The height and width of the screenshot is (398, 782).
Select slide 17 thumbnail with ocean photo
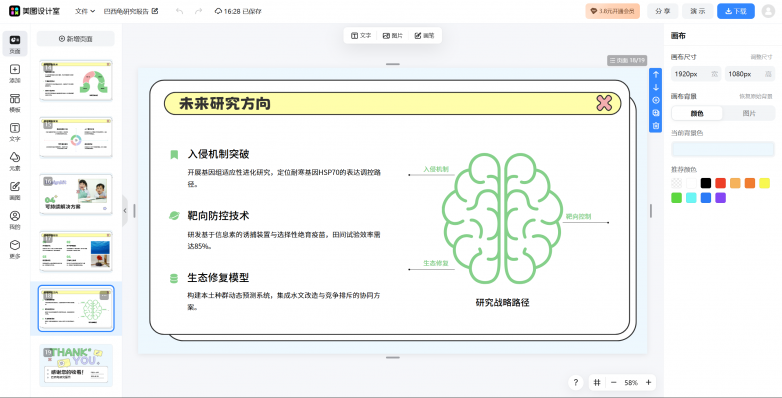tap(76, 251)
